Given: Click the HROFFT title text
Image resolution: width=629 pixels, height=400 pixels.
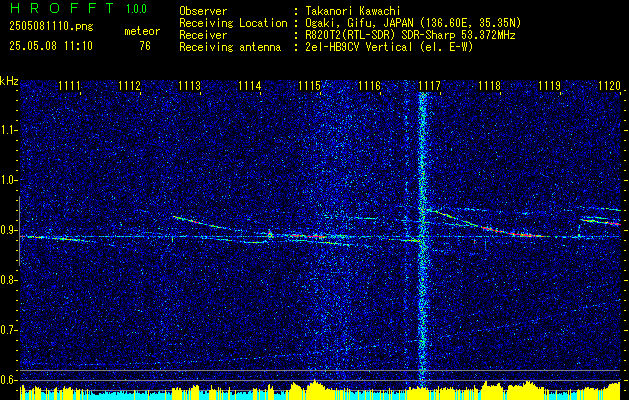Looking at the screenshot, I should (63, 9).
